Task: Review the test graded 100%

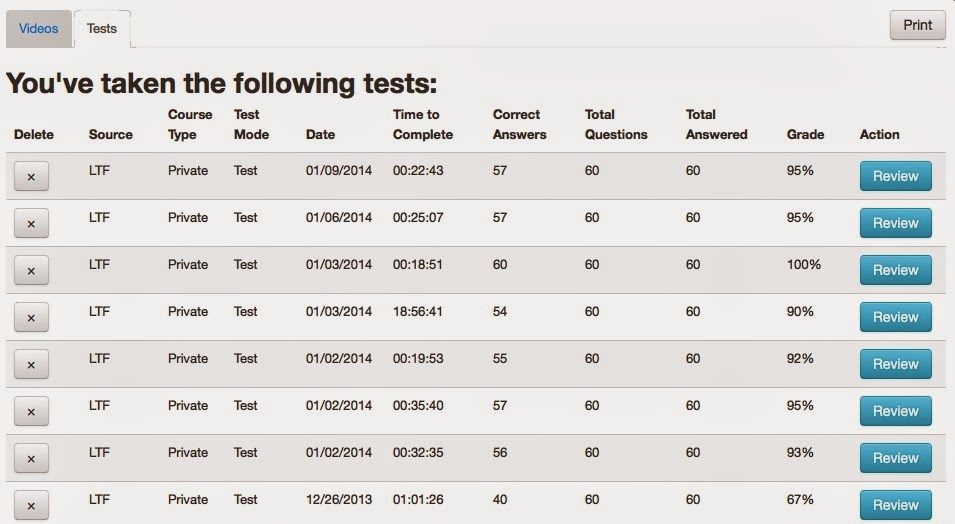Action: click(895, 270)
